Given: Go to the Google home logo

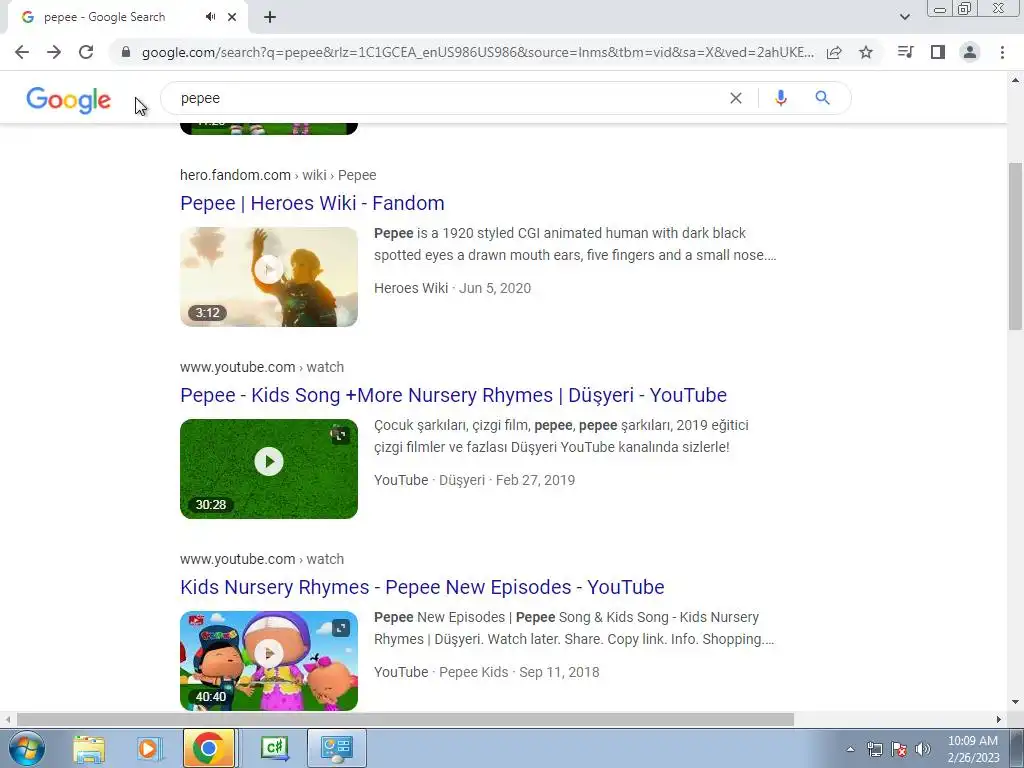Looking at the screenshot, I should click(x=69, y=99).
